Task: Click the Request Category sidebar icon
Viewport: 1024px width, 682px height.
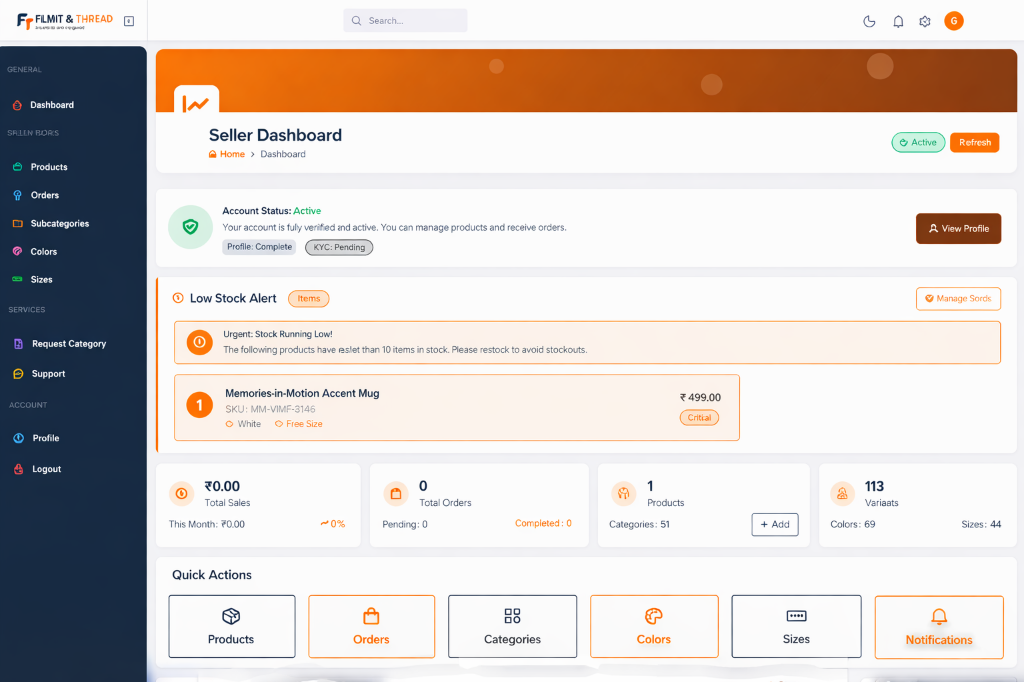Action: click(x=19, y=343)
